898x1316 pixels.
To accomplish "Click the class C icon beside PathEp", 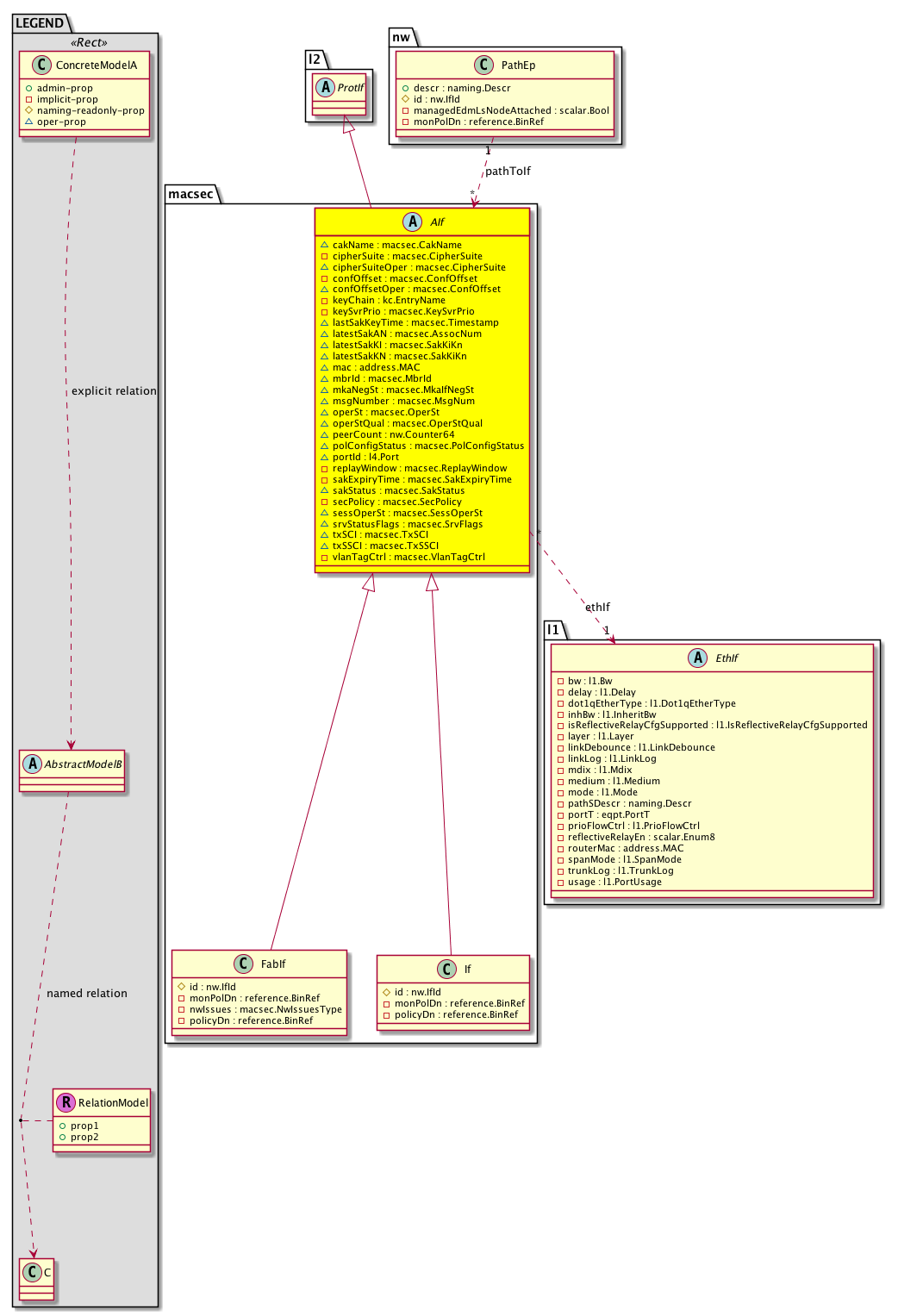I will [484, 65].
